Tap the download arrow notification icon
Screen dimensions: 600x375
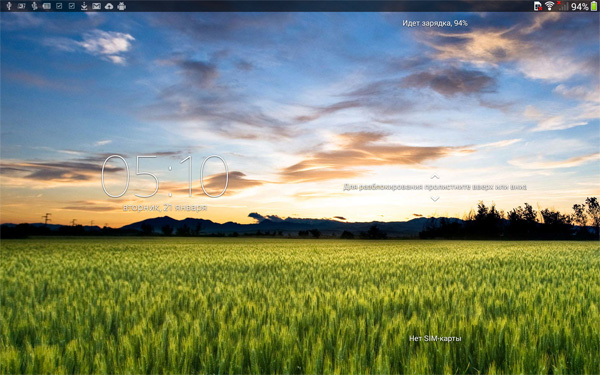pyautogui.click(x=84, y=6)
